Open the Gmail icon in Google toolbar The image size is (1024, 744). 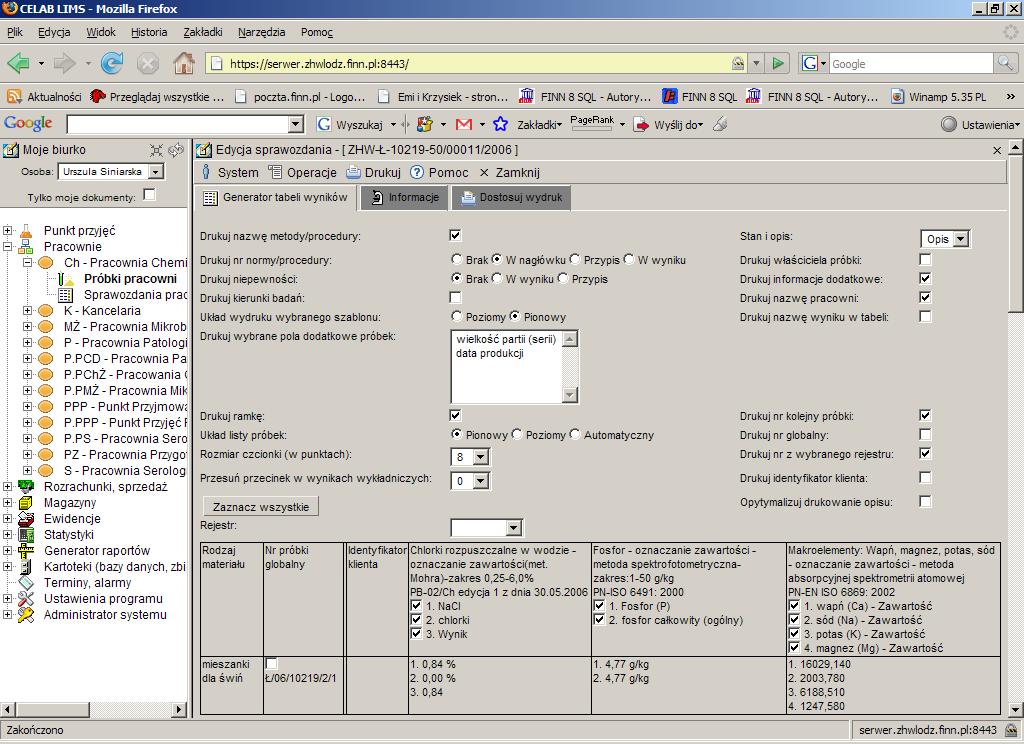(464, 124)
